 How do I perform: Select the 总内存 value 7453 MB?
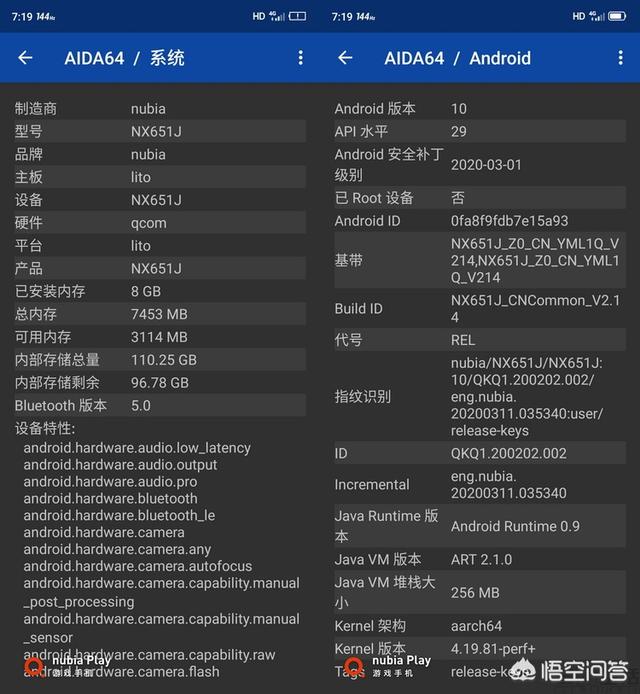[x=159, y=314]
